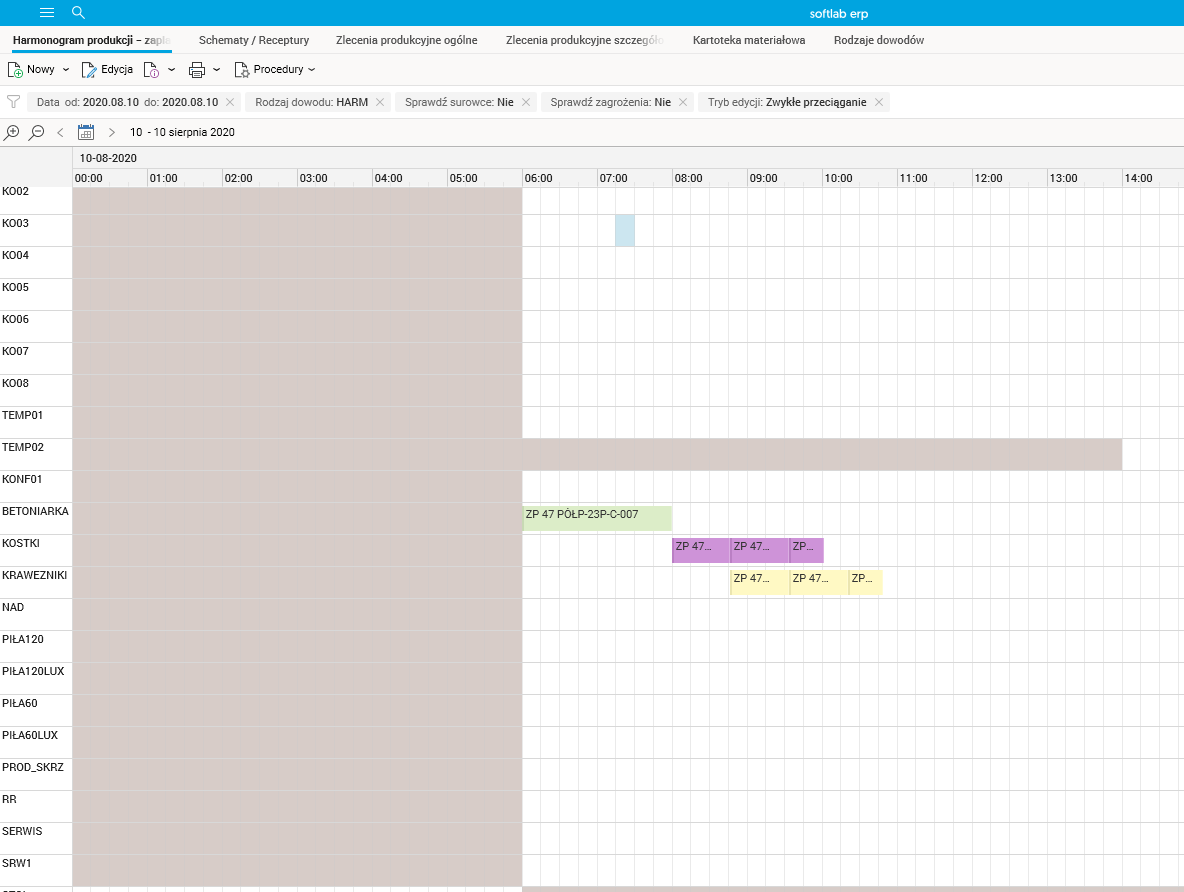
Task: Remove the Data od/do date filter
Action: (230, 102)
